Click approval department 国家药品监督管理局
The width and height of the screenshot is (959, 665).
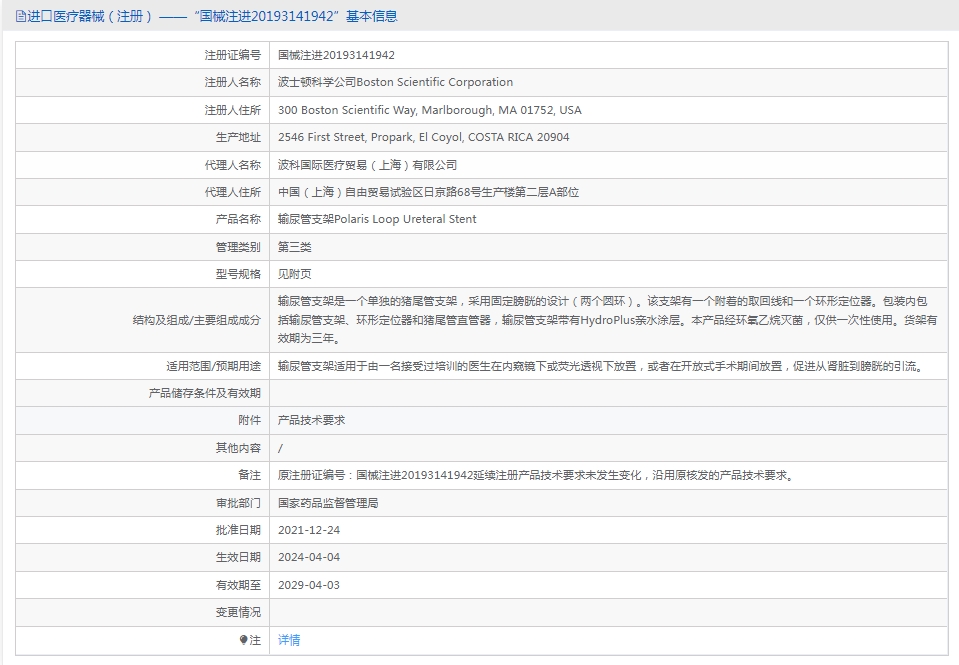click(x=328, y=503)
